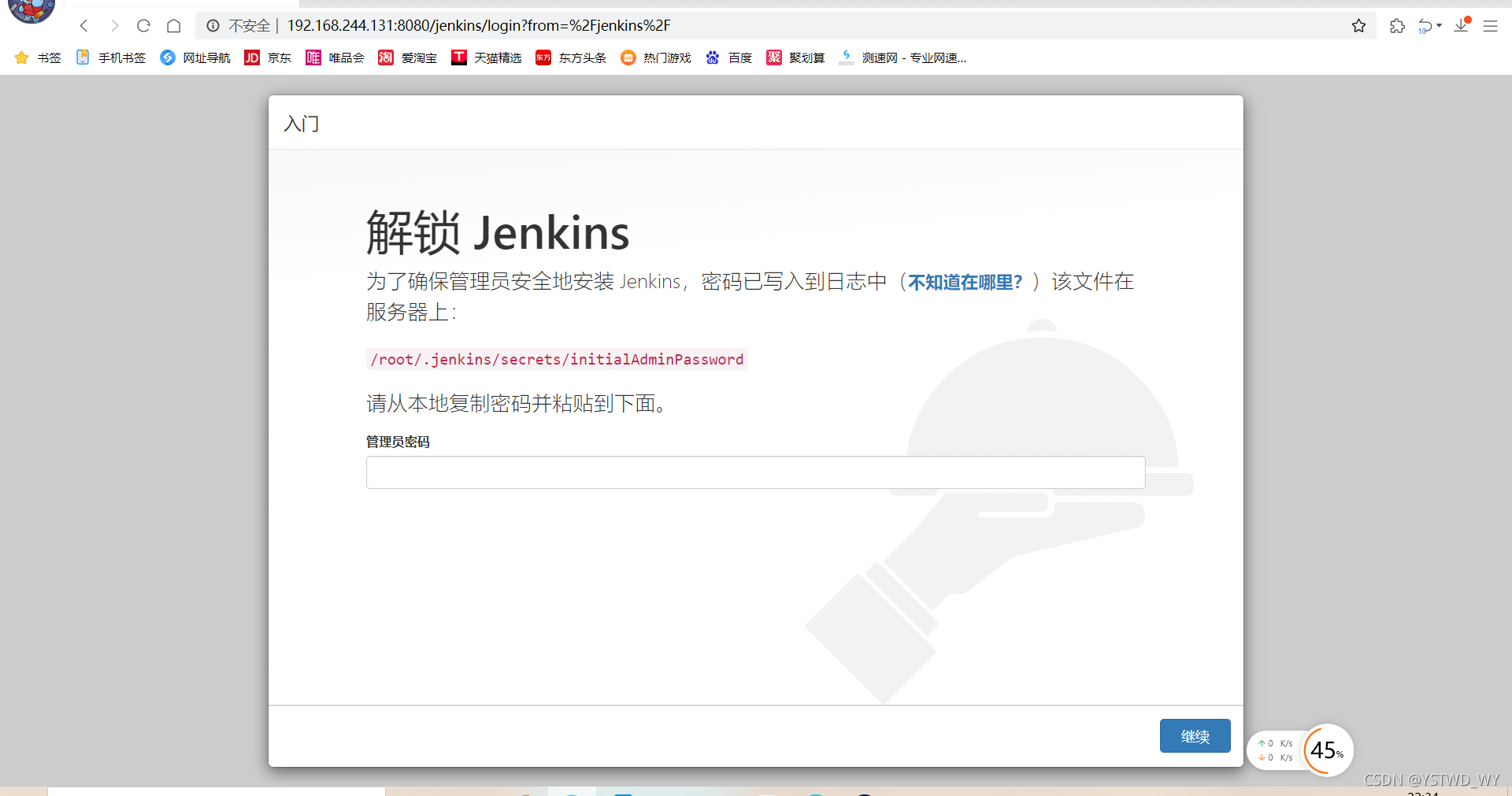
Task: Open the browser hamburger menu
Action: [x=1490, y=26]
